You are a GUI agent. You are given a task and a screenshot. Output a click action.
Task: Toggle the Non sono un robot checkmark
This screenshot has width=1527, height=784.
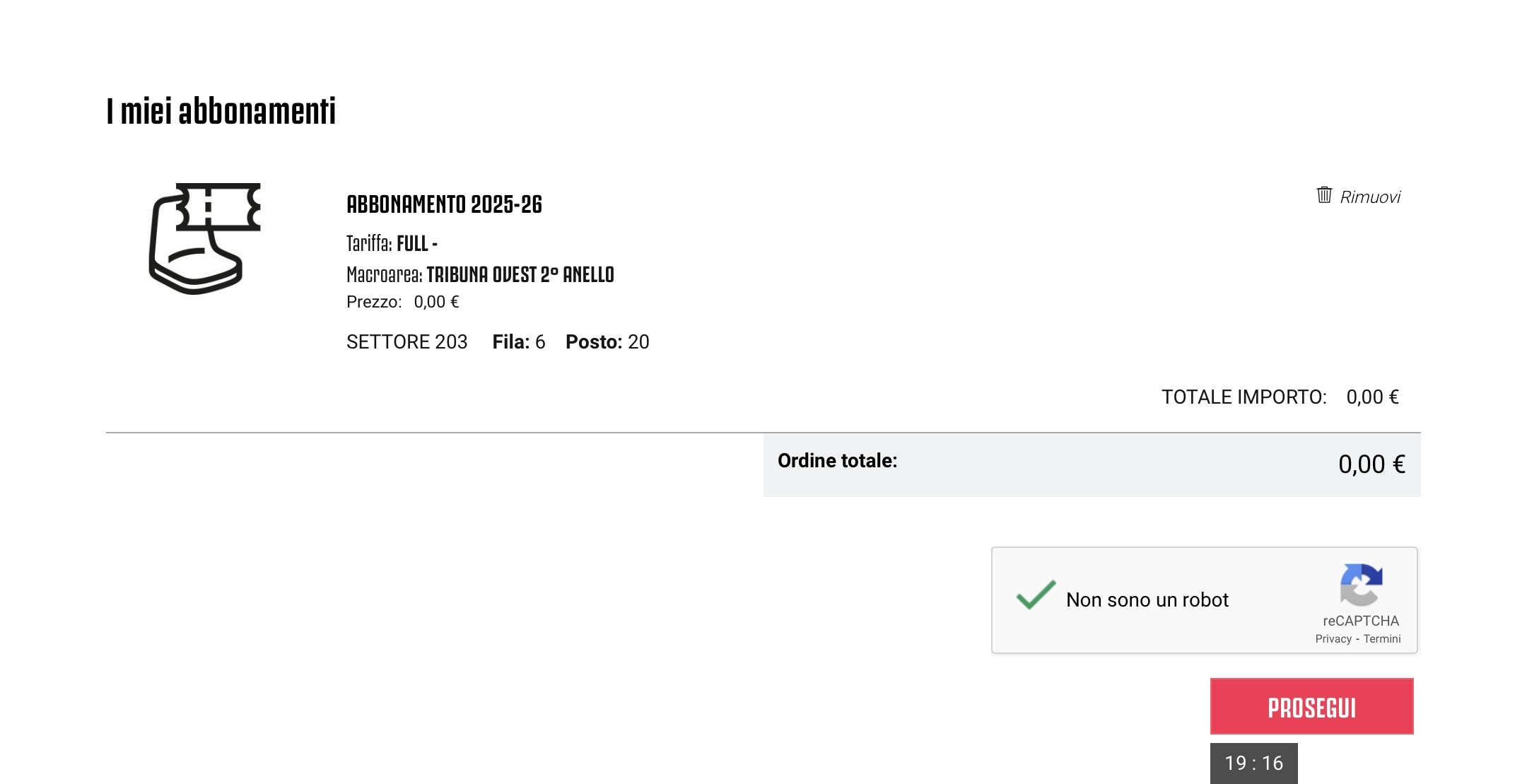point(1036,595)
